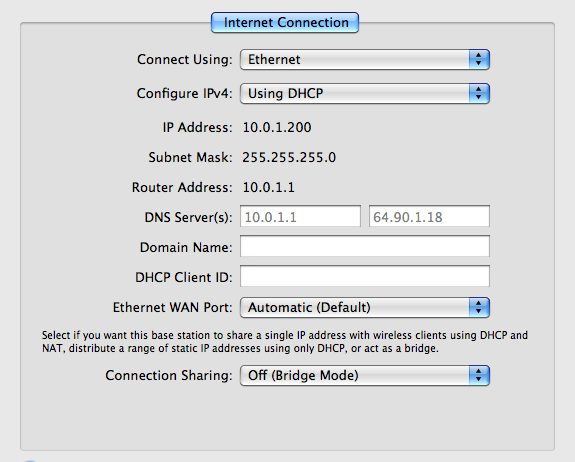Click the Configure IPv4 label
Viewport: 575px width, 462px height.
(184, 94)
